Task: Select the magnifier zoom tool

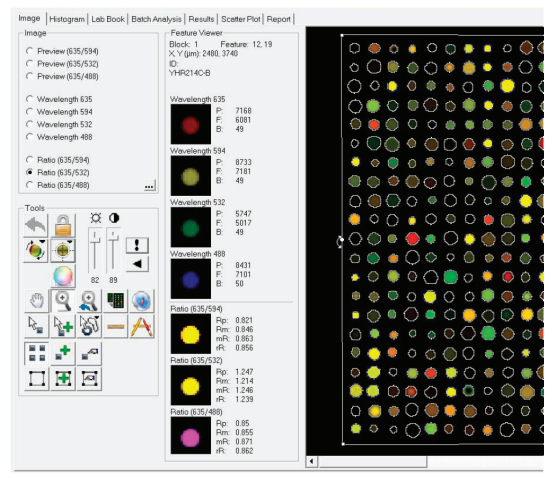Action: [63, 301]
